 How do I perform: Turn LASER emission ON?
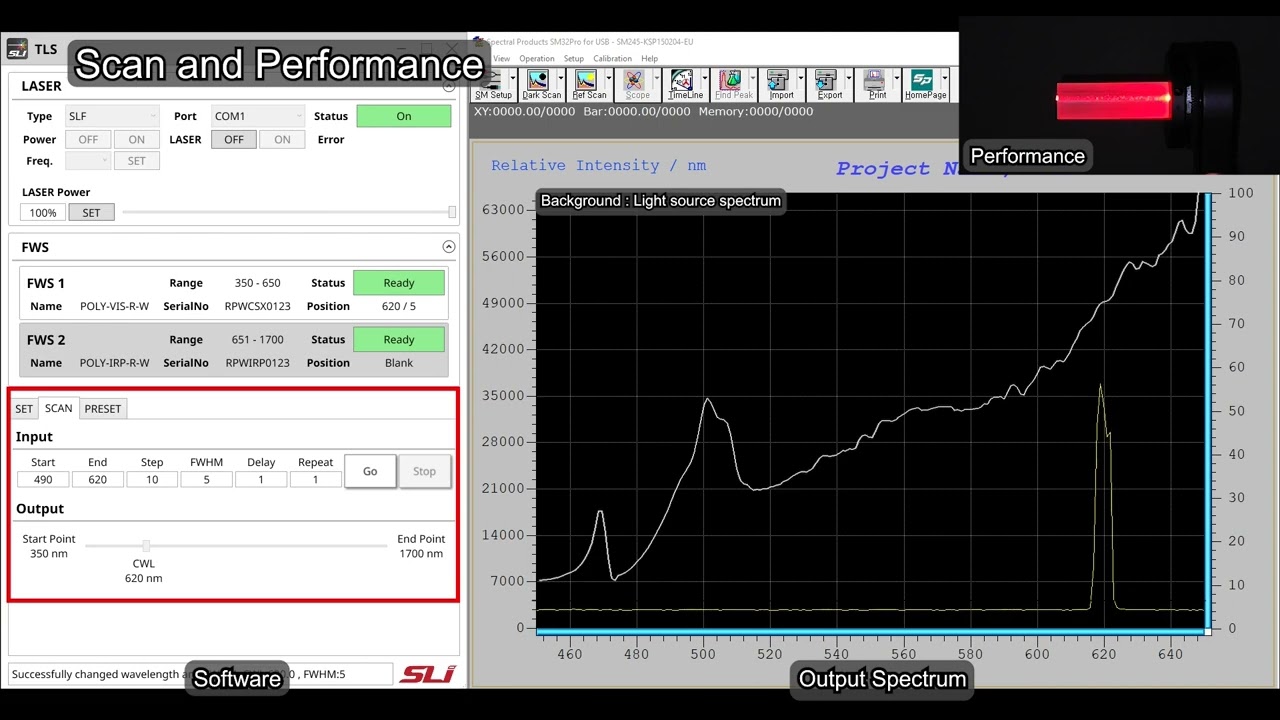(282, 140)
